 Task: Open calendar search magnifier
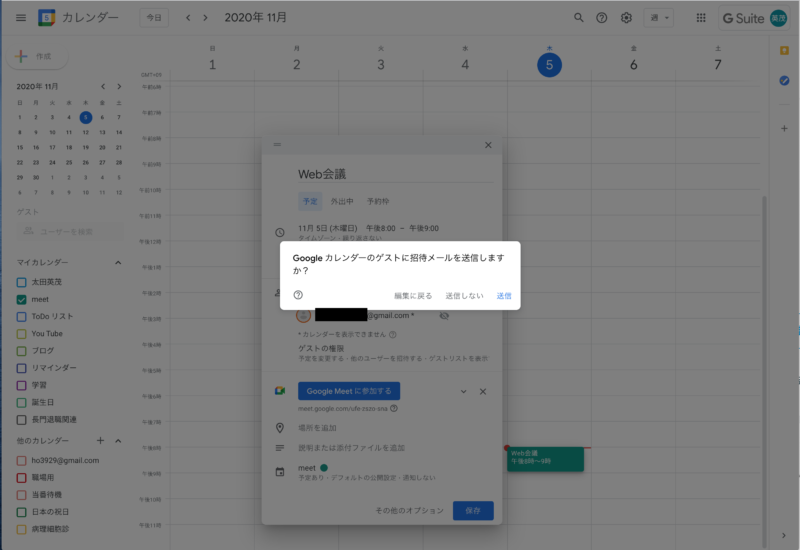tap(579, 18)
